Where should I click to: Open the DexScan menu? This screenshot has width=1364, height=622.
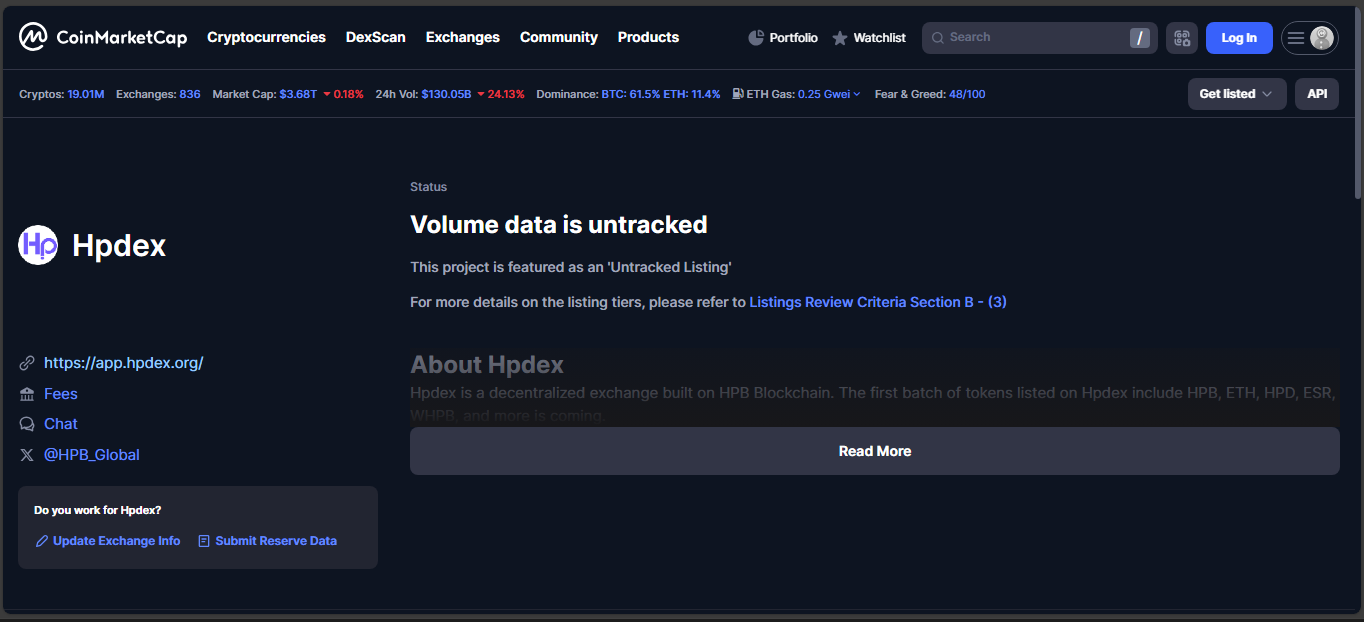376,37
